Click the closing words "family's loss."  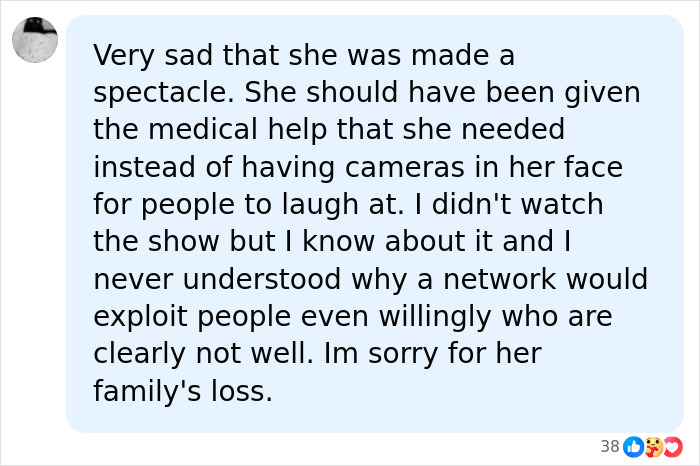pyautogui.click(x=182, y=391)
